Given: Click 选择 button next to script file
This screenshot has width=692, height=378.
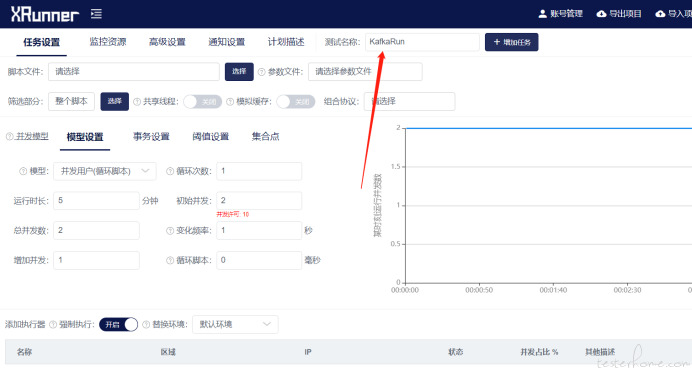Looking at the screenshot, I should (239, 71).
